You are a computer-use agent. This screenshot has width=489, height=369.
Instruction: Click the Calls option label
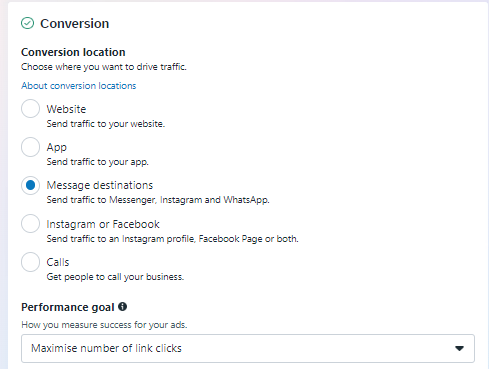[58, 262]
